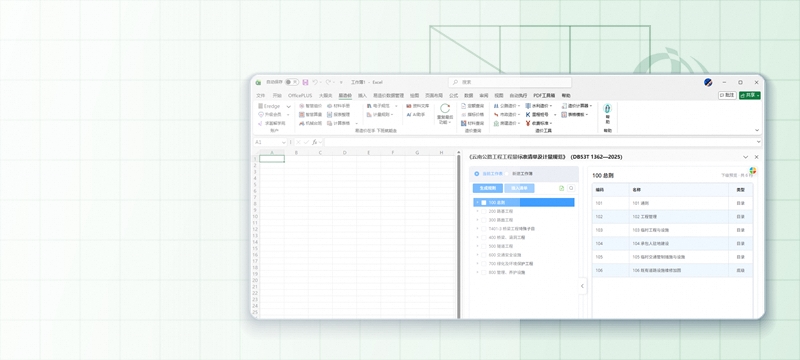Click the 帮助 paperclip help icon in ribbon

[607, 109]
